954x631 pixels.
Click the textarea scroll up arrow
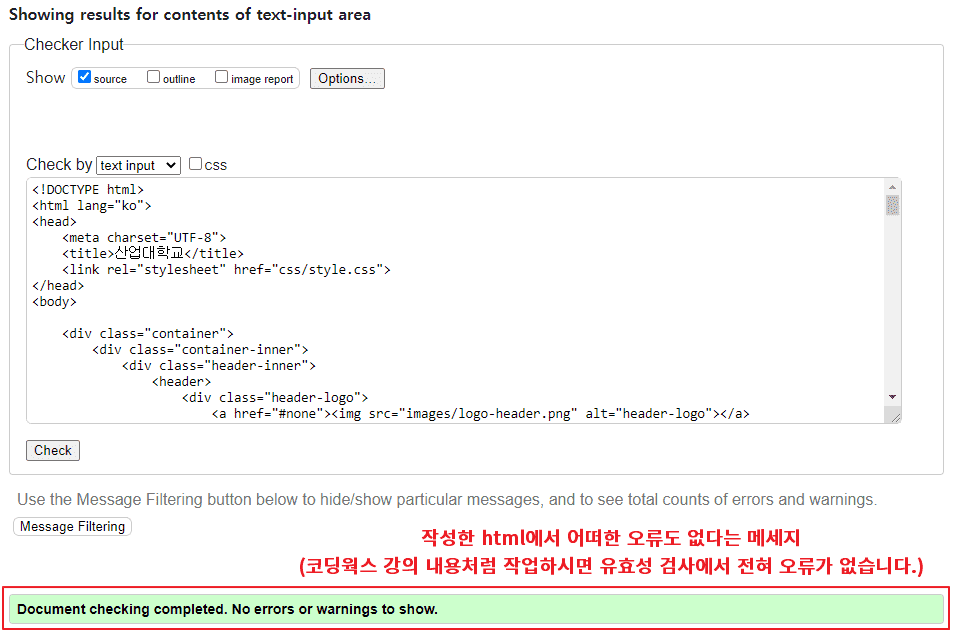point(892,187)
